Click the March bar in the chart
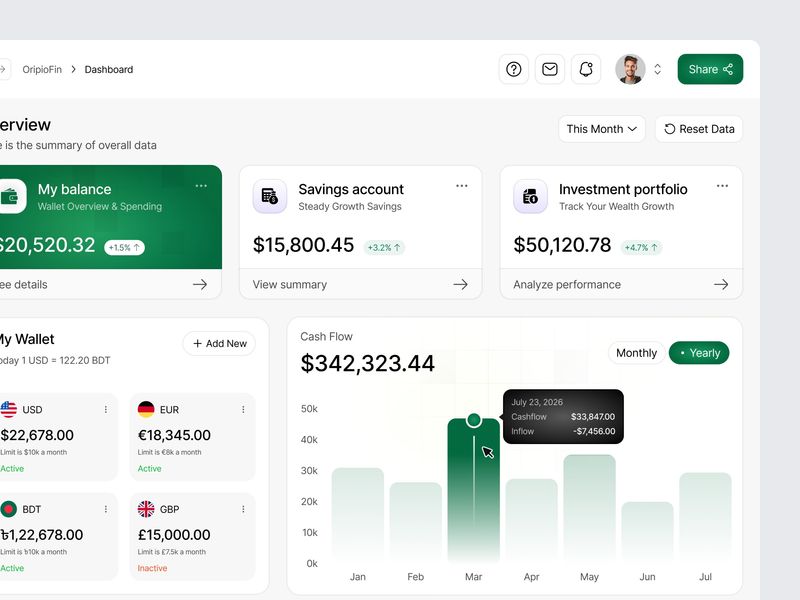Viewport: 800px width, 600px height. 474,490
